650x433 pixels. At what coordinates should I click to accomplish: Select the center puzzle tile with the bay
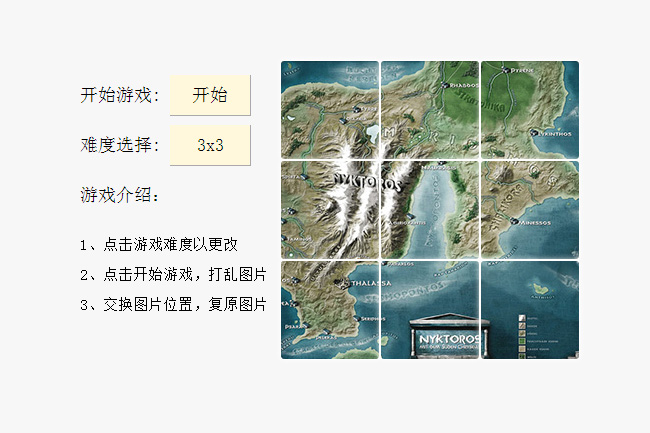tap(430, 210)
